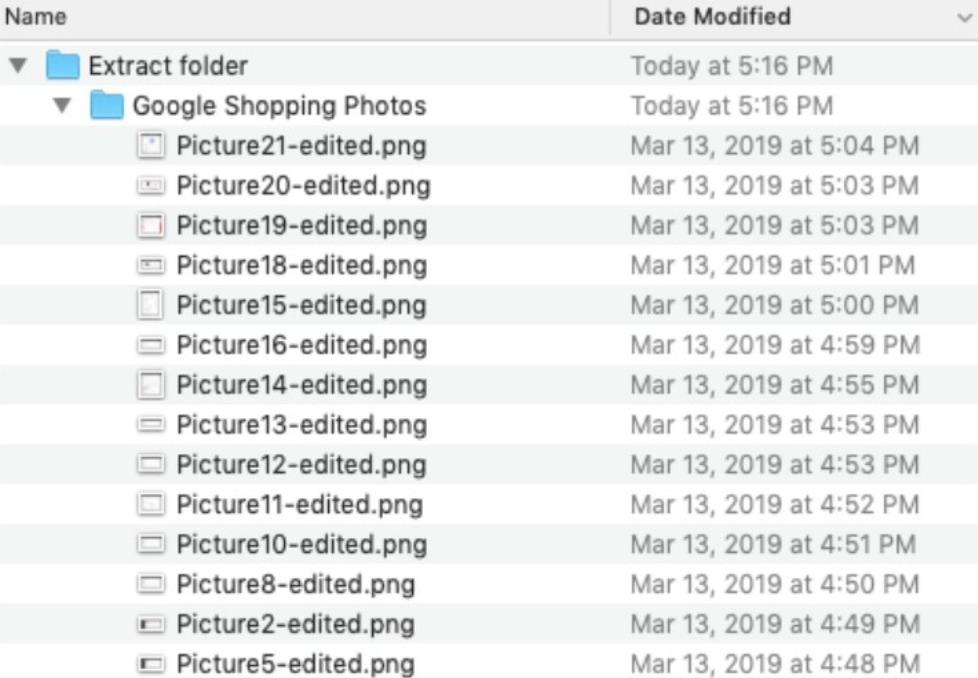Click the Picture2-edited.png file icon

pyautogui.click(x=150, y=625)
